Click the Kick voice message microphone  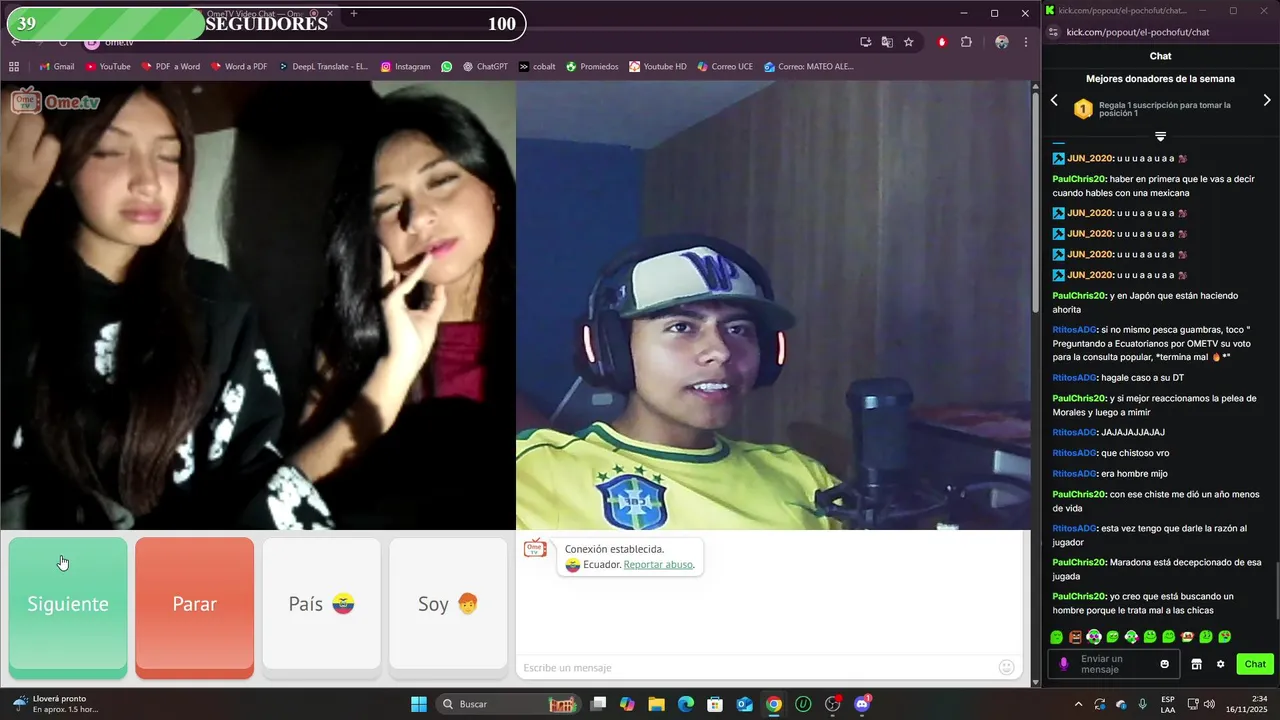1063,664
